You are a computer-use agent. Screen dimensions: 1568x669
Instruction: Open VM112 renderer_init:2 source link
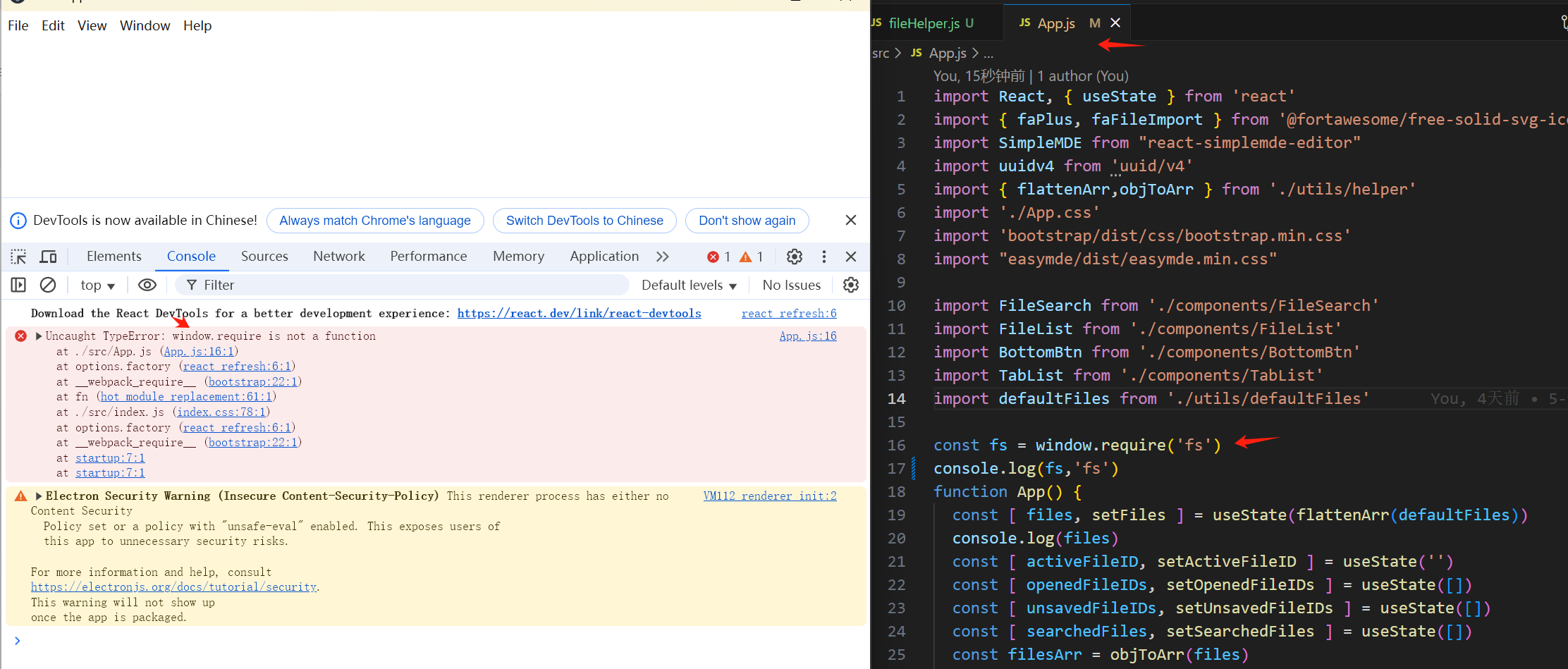(770, 496)
